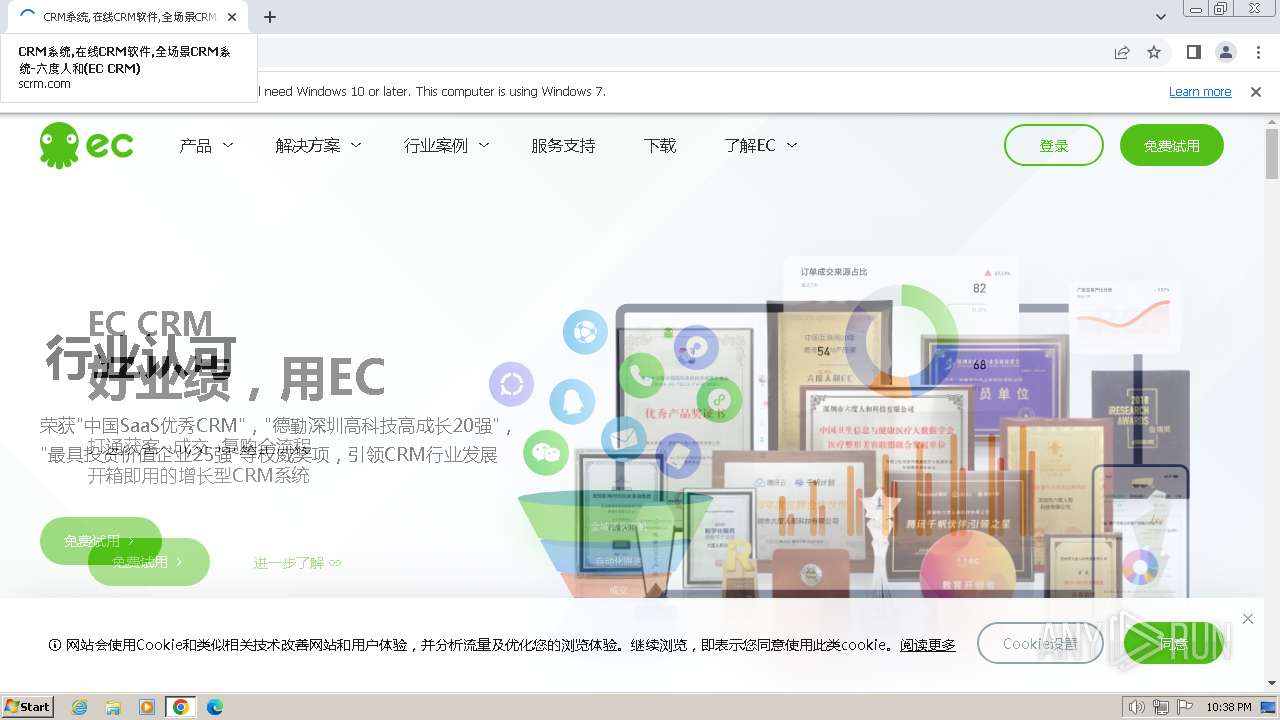The width and height of the screenshot is (1280, 720).
Task: Click the WeChat bubble icon
Action: tap(546, 452)
